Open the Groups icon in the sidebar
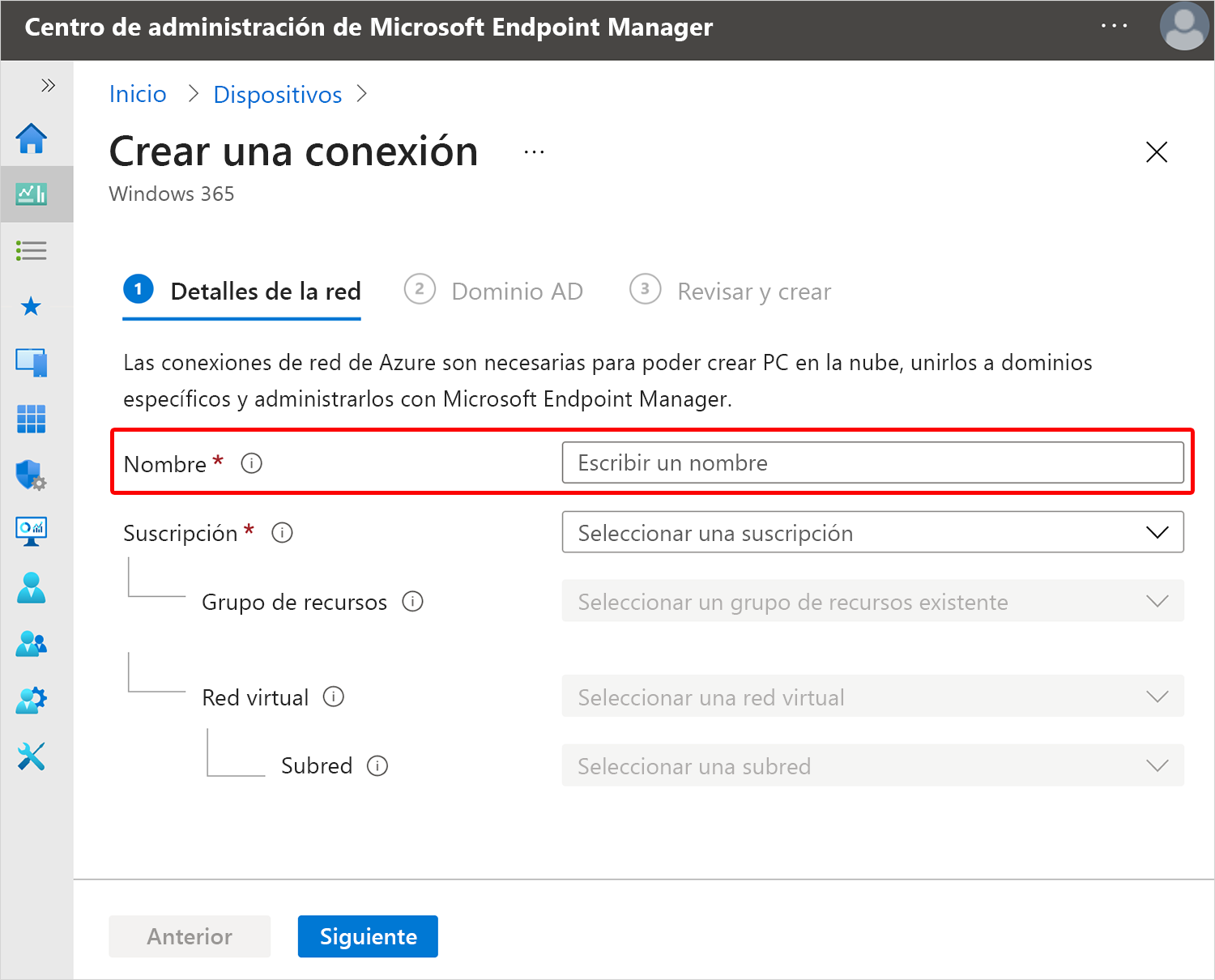1215x980 pixels. [x=32, y=644]
